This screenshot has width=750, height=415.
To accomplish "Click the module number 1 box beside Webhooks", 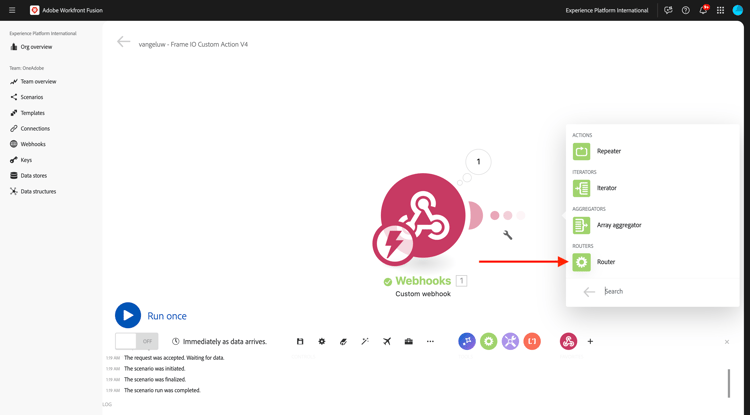I will click(x=461, y=281).
